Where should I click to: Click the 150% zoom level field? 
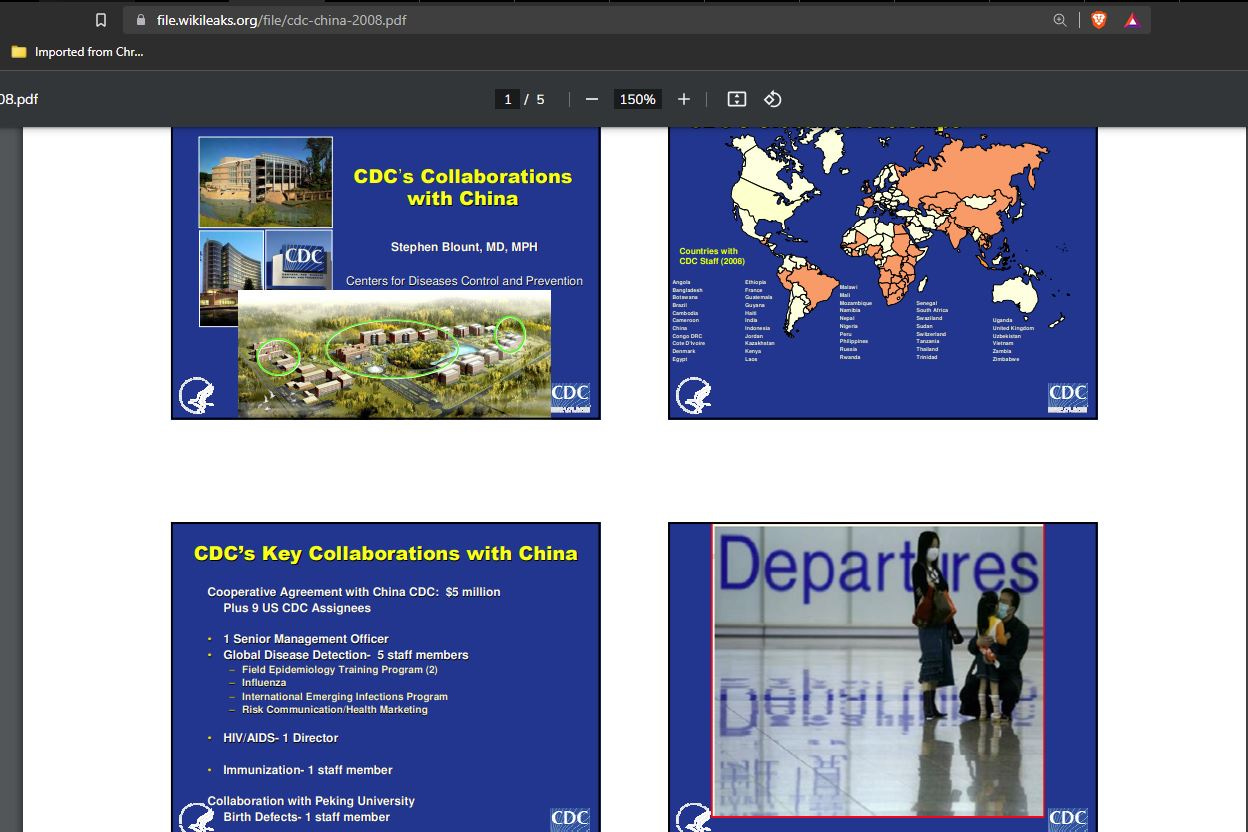pos(637,99)
